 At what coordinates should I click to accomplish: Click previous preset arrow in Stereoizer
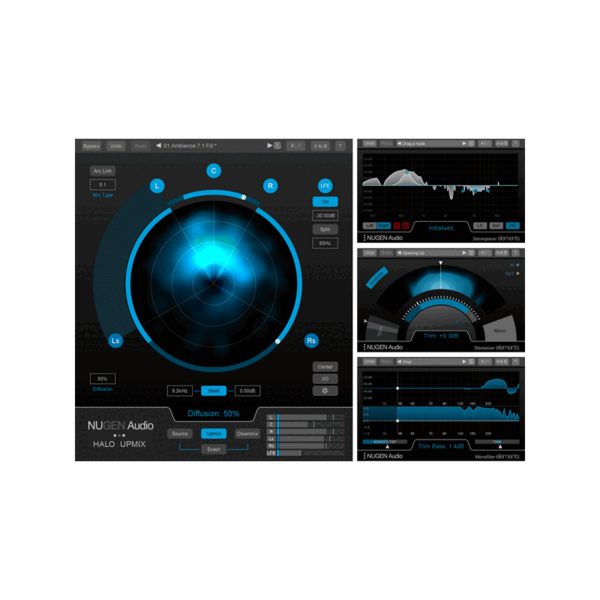pyautogui.click(x=399, y=253)
